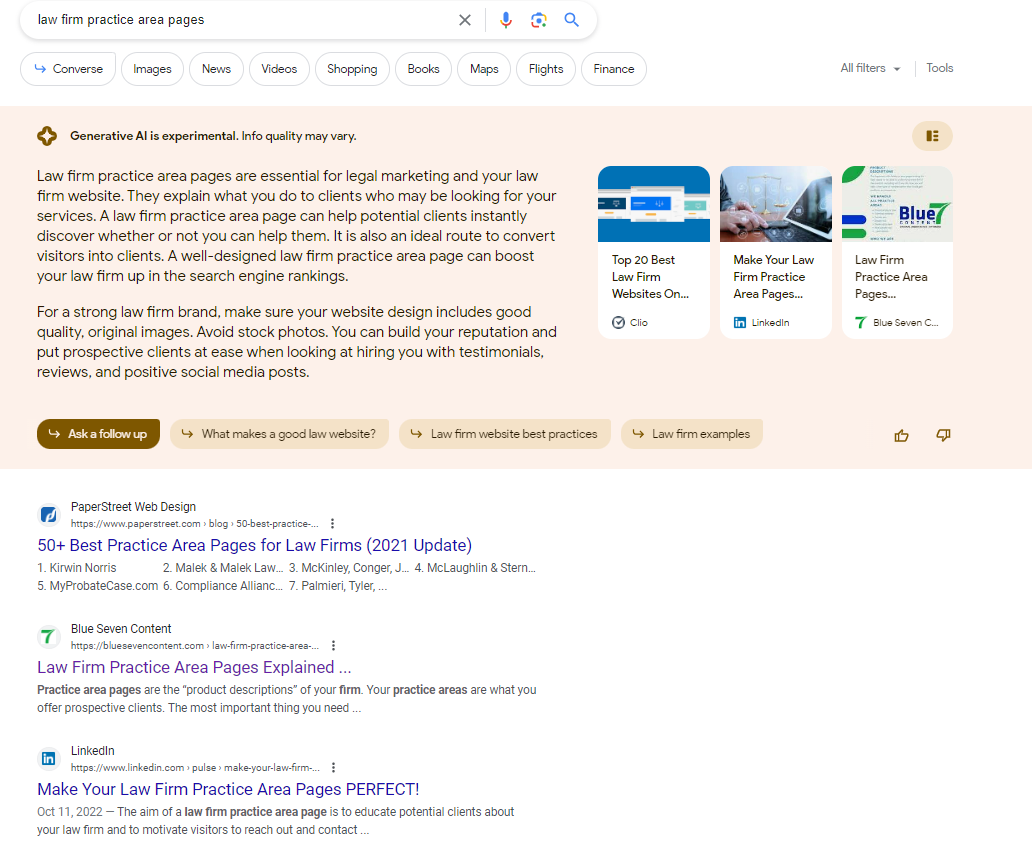Select the 'Law firm examples' suggestion

pyautogui.click(x=692, y=434)
